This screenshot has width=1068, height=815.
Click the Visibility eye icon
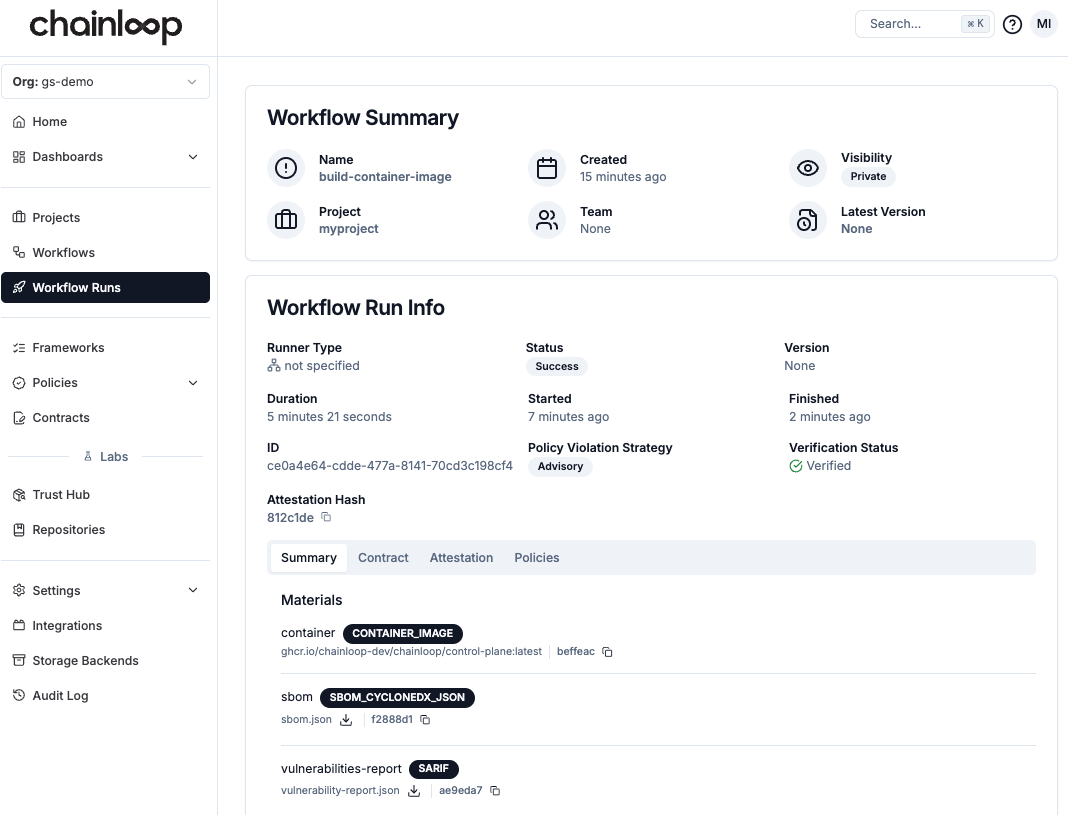coord(808,168)
